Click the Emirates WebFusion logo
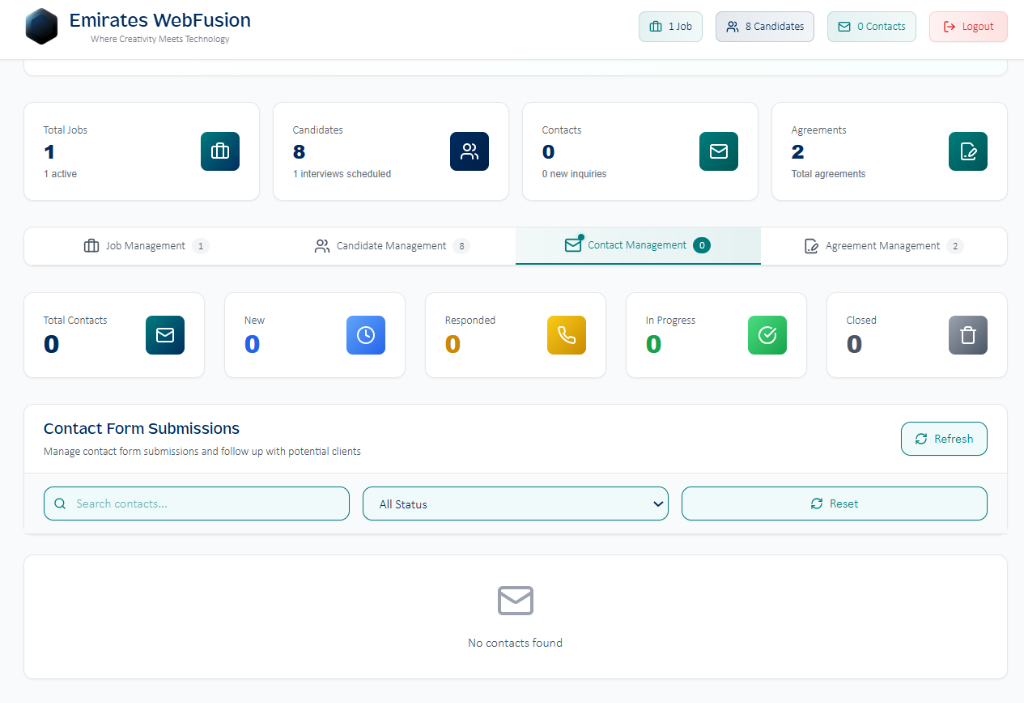This screenshot has height=703, width=1024. (x=41, y=27)
